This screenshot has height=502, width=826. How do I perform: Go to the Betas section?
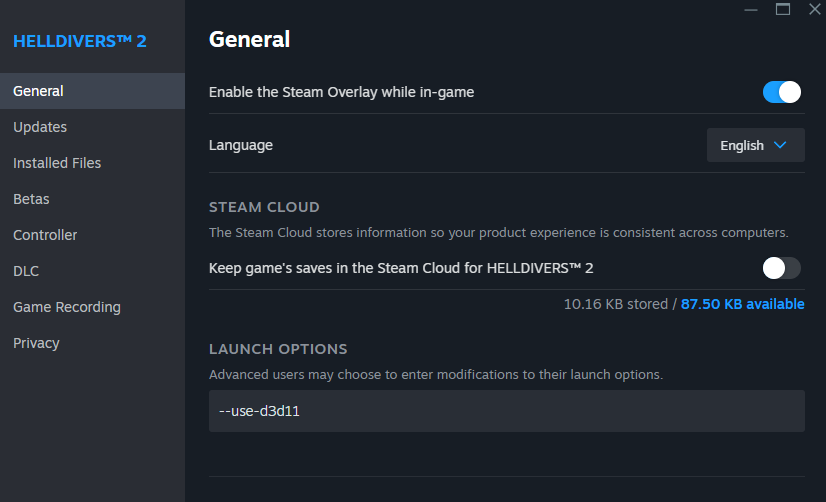(x=31, y=199)
